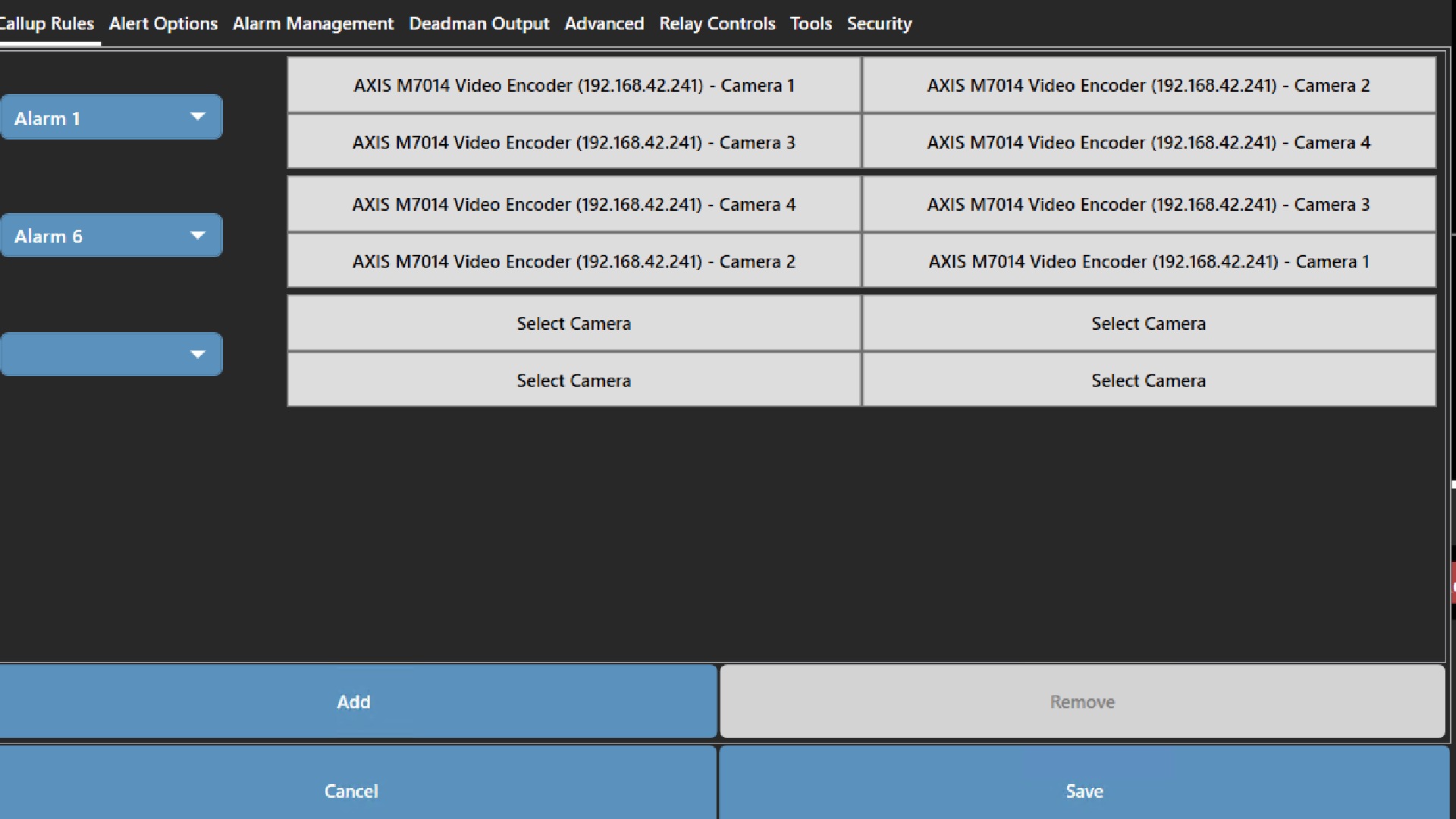The image size is (1456, 819).
Task: Expand the Alarm 1 dropdown
Action: 111,118
